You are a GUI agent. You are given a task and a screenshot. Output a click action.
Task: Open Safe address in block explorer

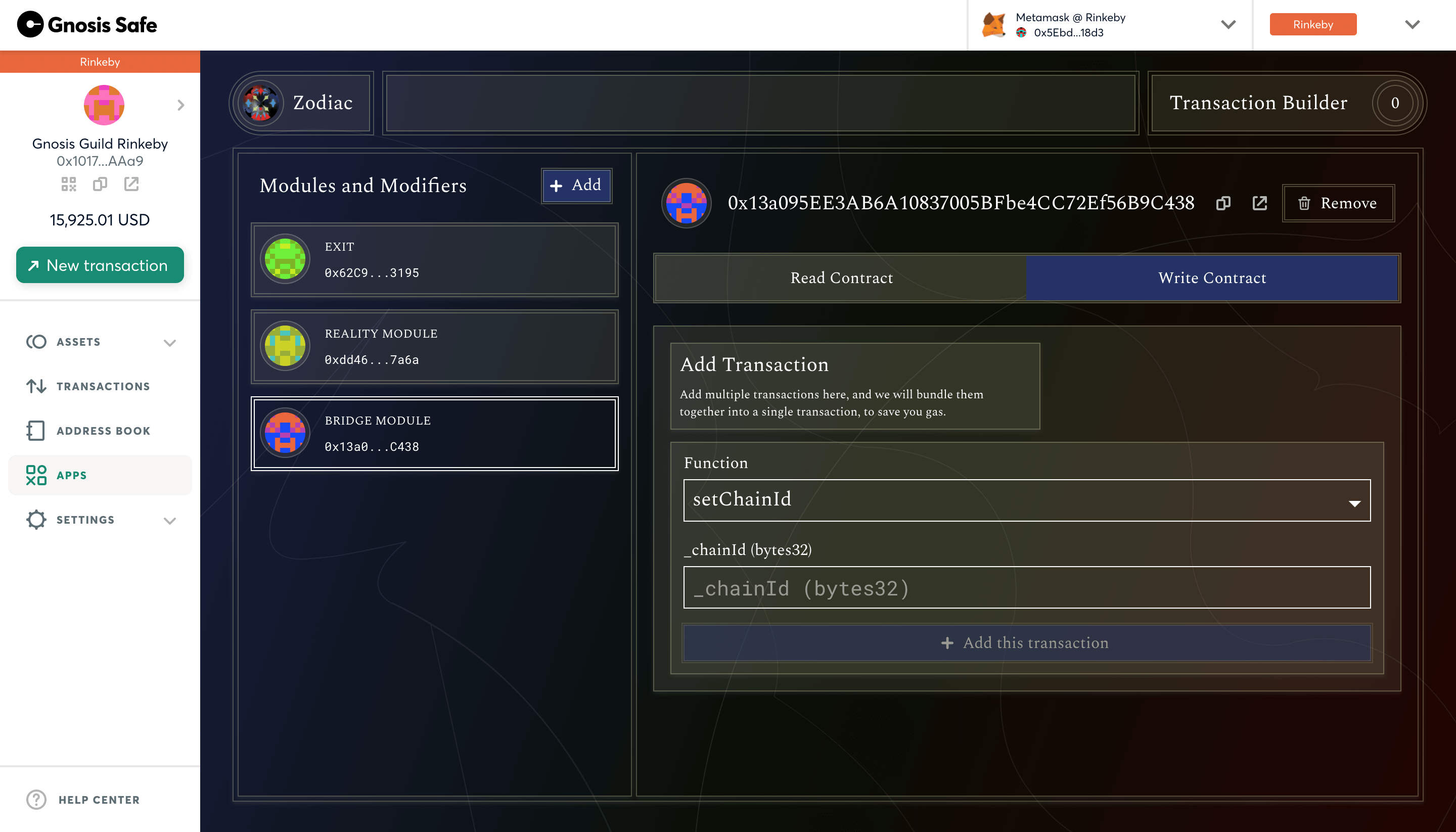point(131,184)
